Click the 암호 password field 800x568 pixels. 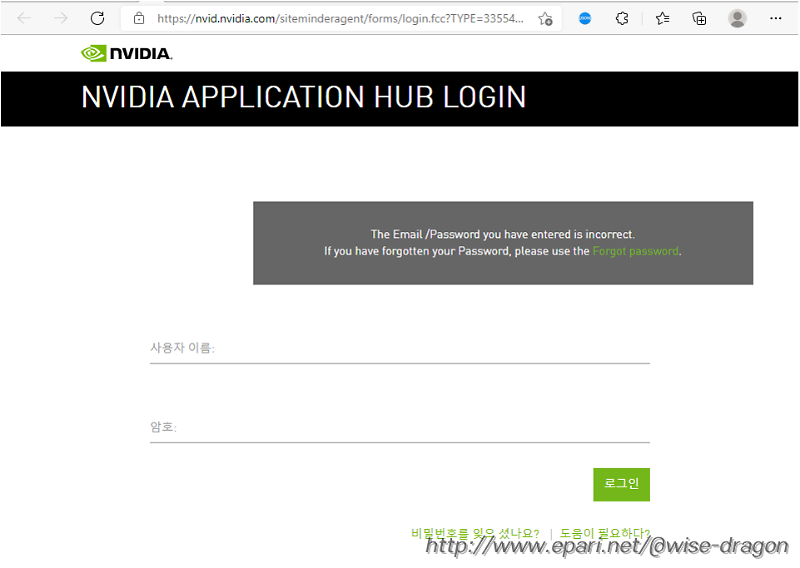tap(399, 427)
